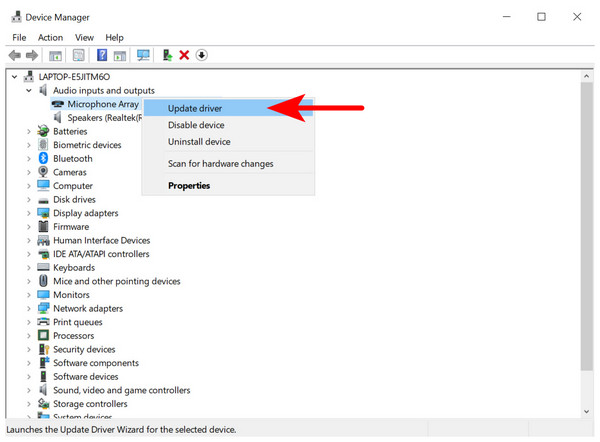
Task: Collapse the LAPTOP-E5JITM6O root node
Action: click(x=15, y=77)
